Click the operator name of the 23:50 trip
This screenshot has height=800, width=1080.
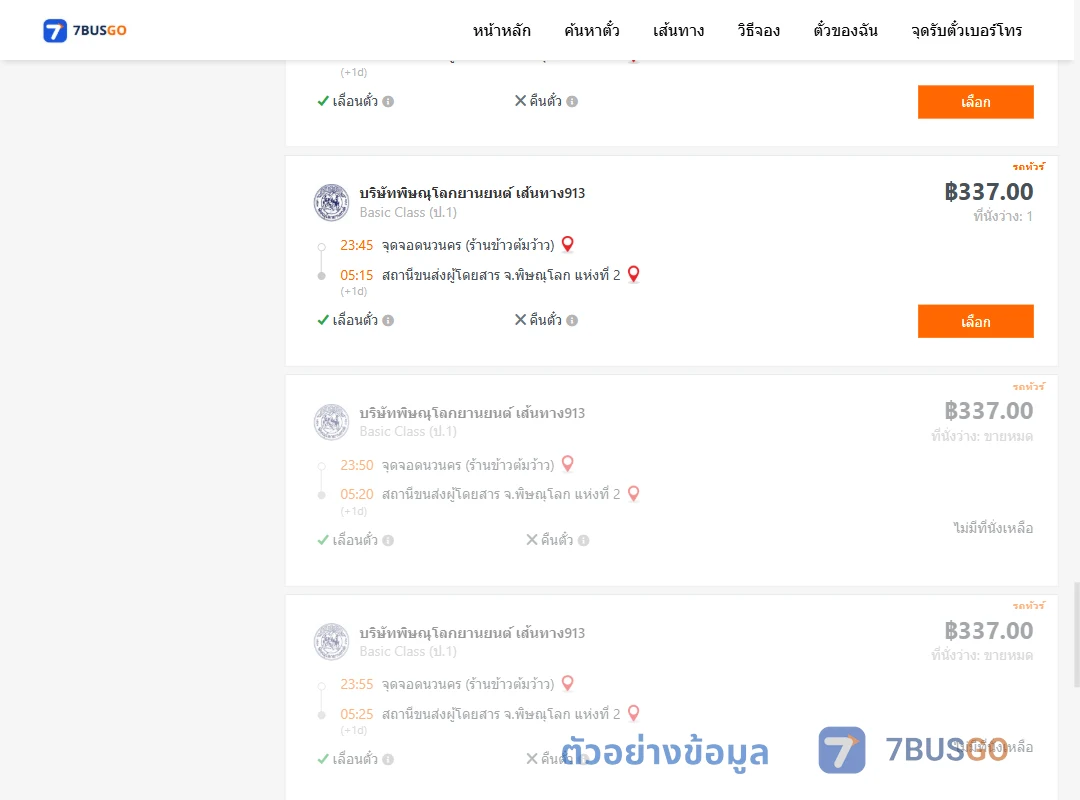[x=472, y=413]
